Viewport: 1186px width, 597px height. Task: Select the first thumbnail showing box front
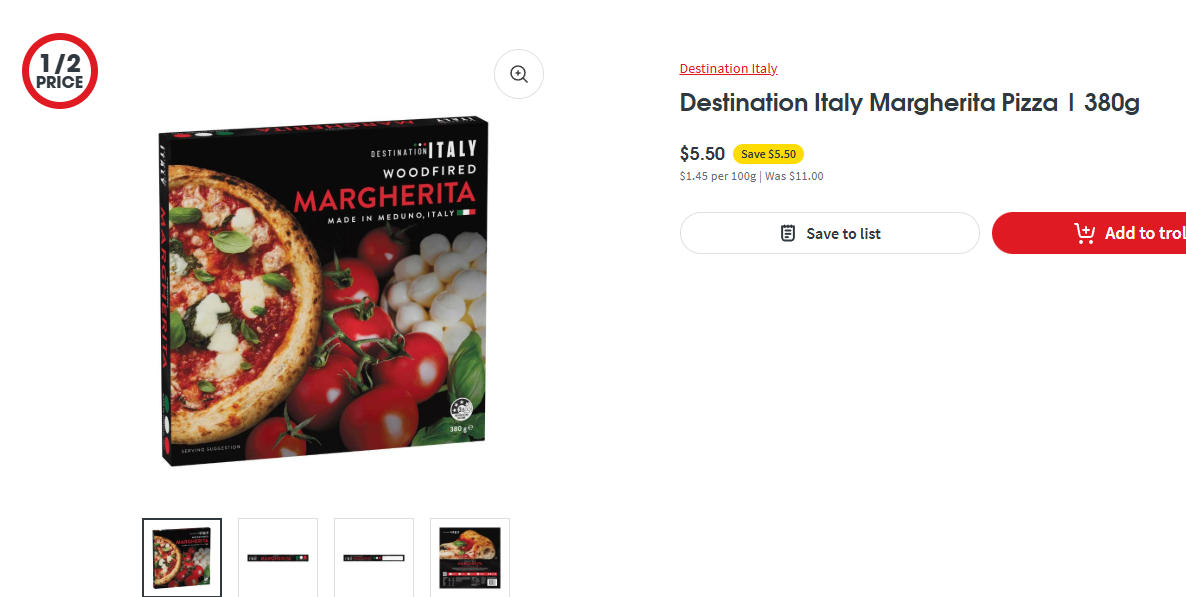[x=182, y=558]
